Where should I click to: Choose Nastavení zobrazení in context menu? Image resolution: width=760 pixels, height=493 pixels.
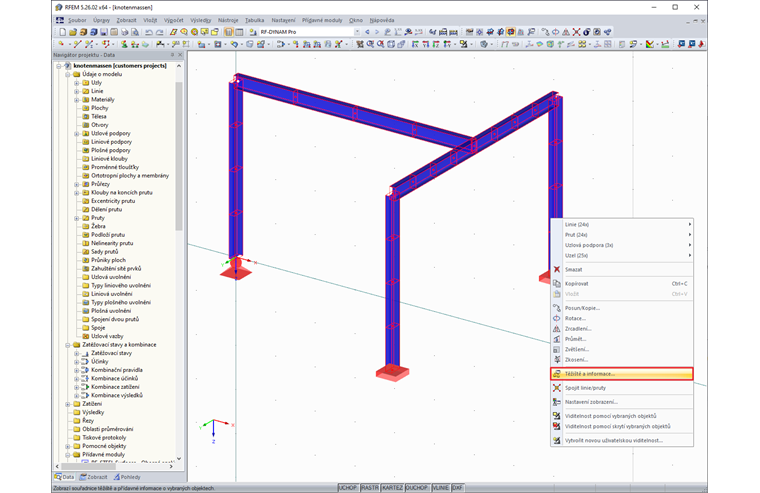click(x=621, y=402)
